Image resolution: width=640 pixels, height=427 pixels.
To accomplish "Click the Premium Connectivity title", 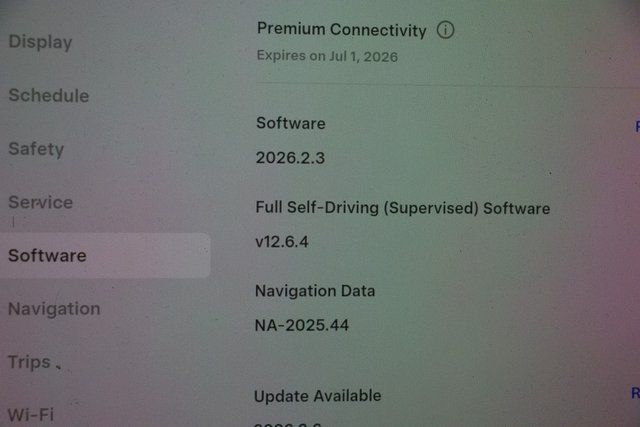I will pyautogui.click(x=342, y=29).
